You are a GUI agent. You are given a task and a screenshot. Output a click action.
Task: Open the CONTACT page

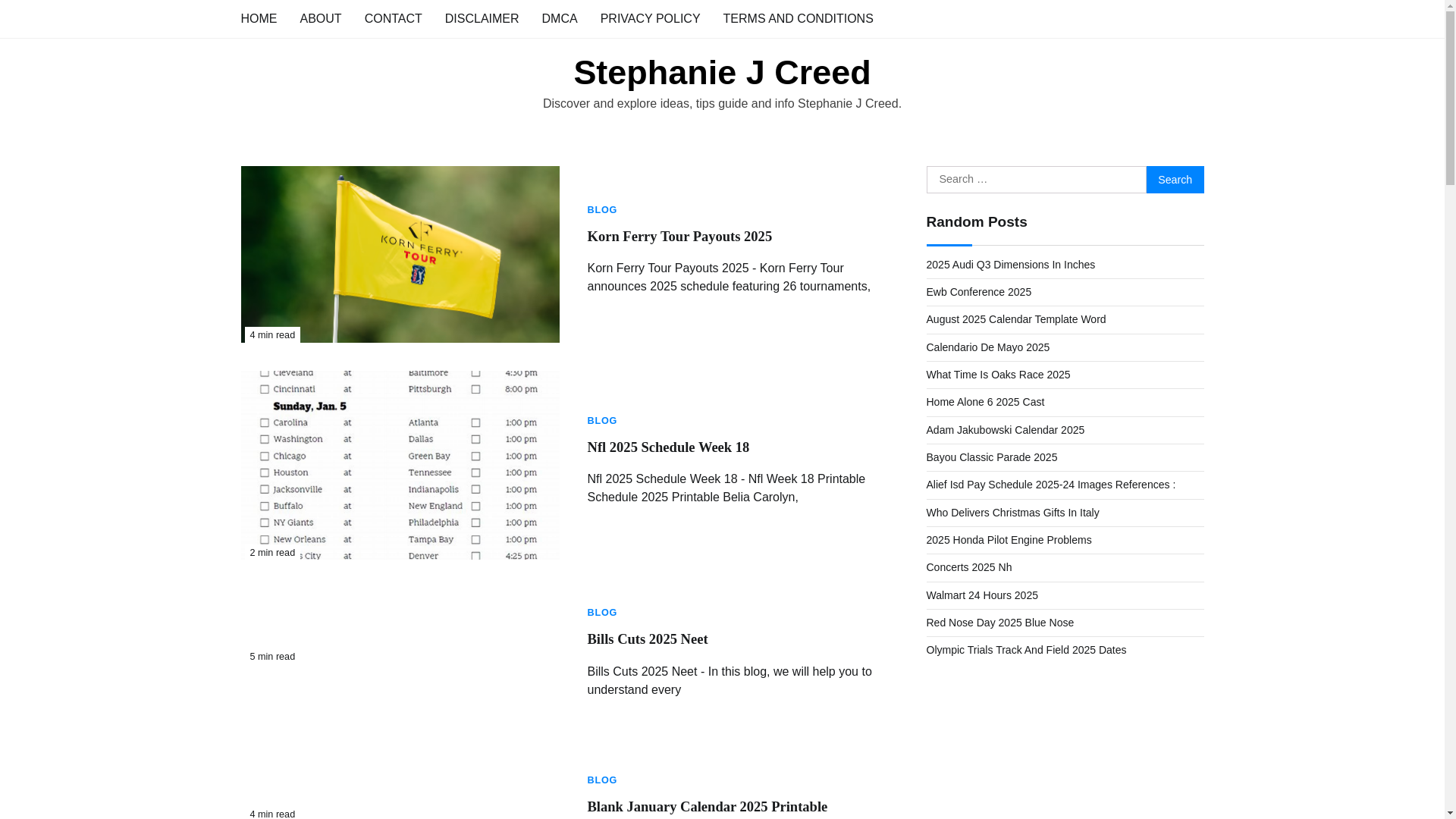click(393, 18)
